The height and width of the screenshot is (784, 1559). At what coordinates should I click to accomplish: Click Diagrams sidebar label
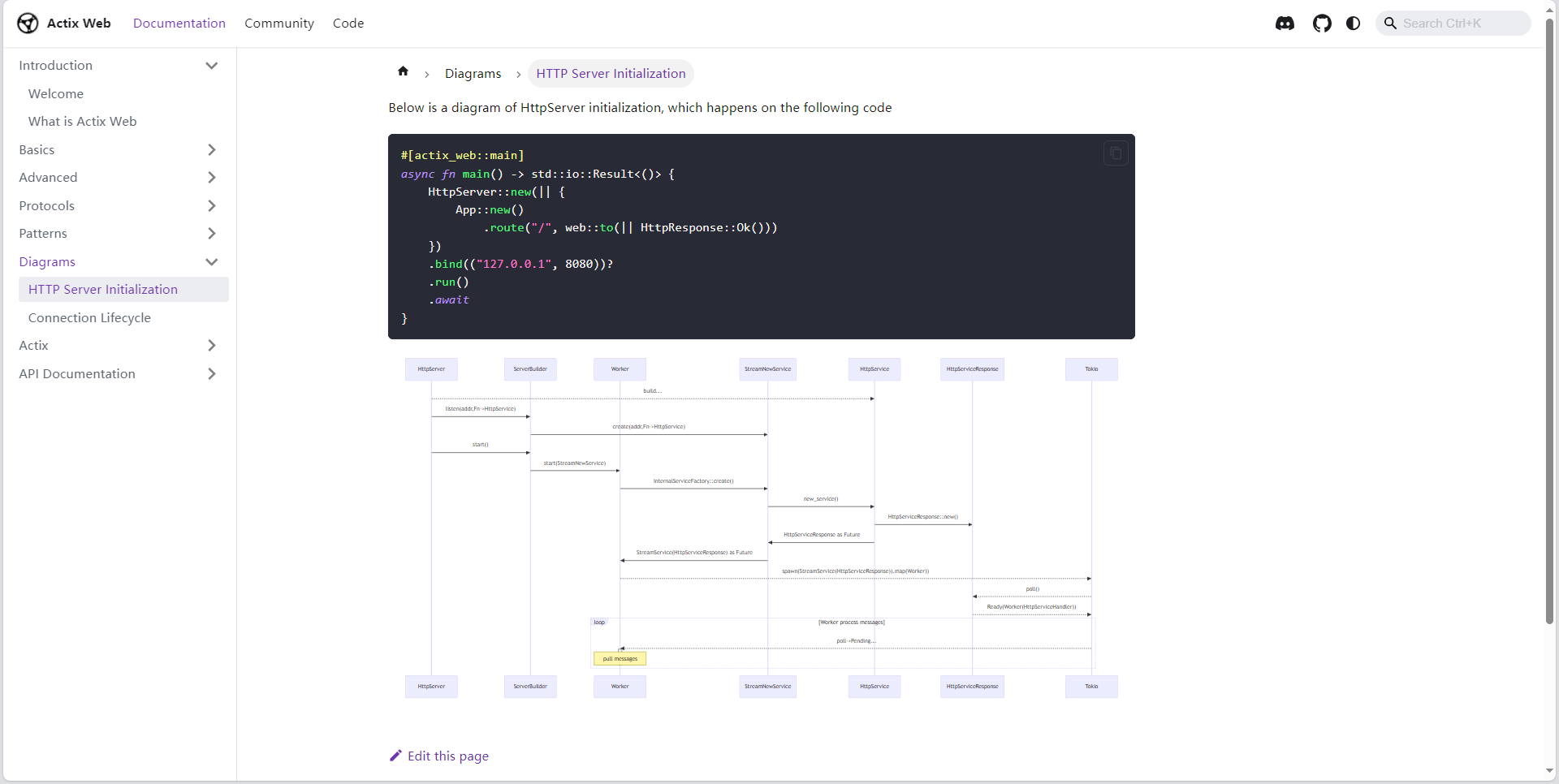pyautogui.click(x=47, y=262)
